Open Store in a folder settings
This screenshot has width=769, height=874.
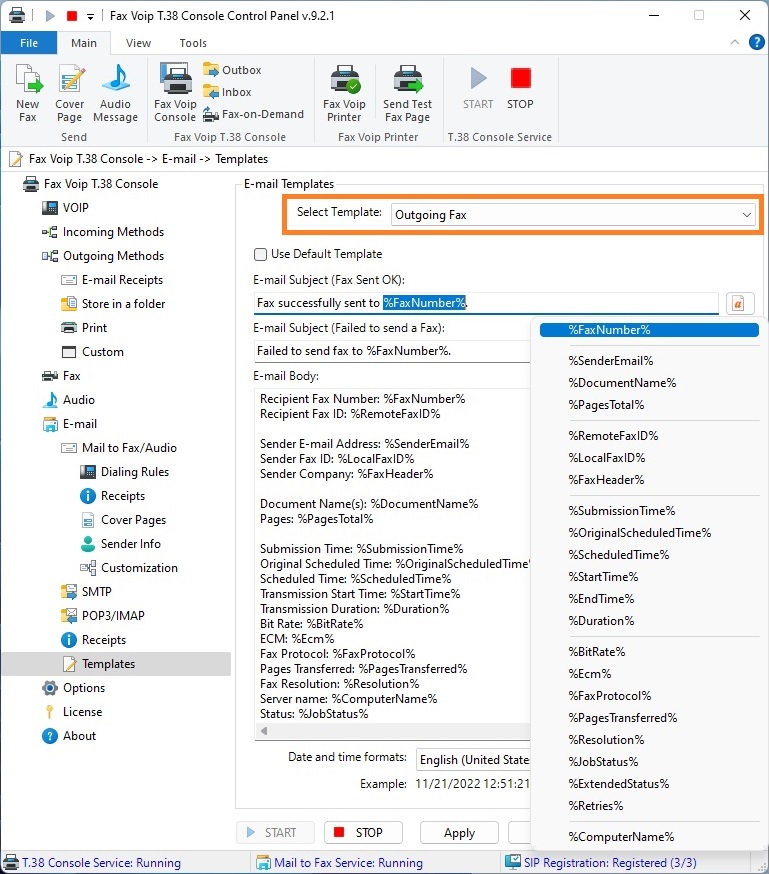pyautogui.click(x=113, y=303)
